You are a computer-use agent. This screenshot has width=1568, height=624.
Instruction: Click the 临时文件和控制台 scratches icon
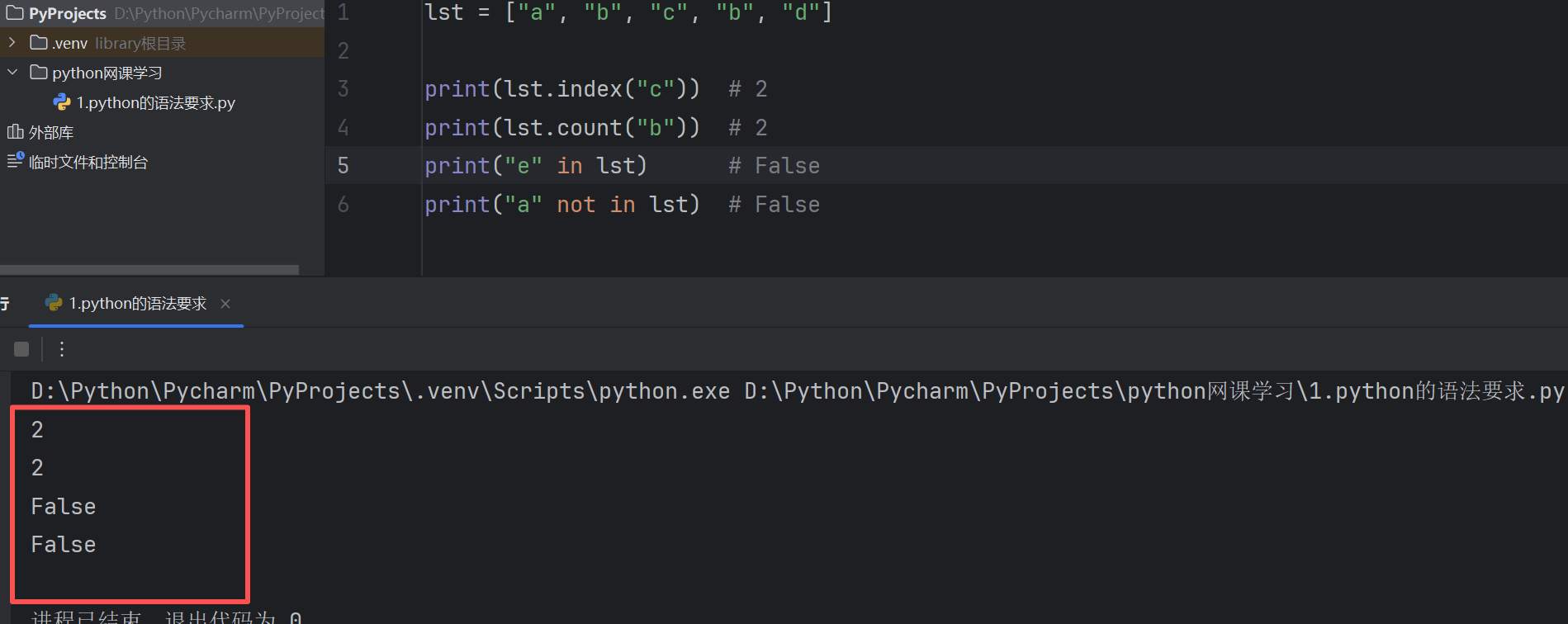[x=16, y=160]
